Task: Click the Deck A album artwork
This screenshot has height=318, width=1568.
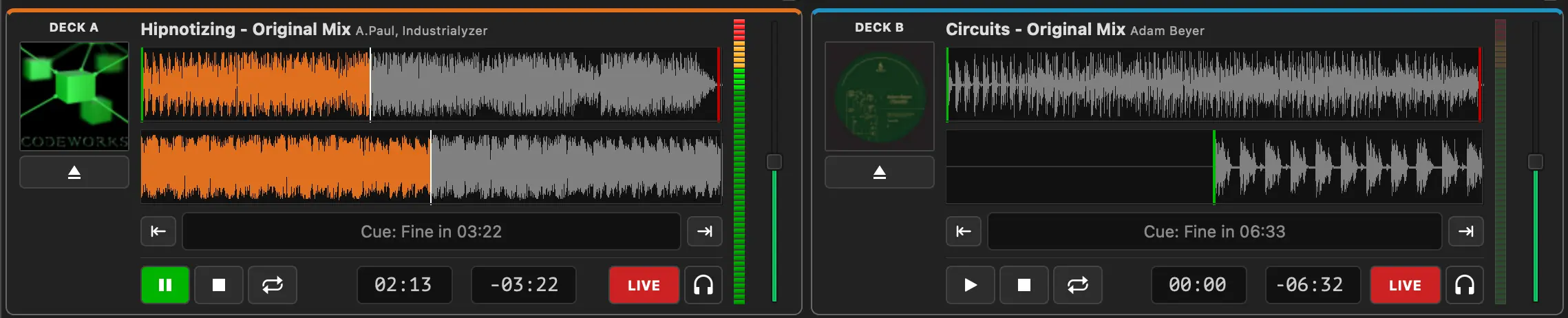Action: [74, 96]
